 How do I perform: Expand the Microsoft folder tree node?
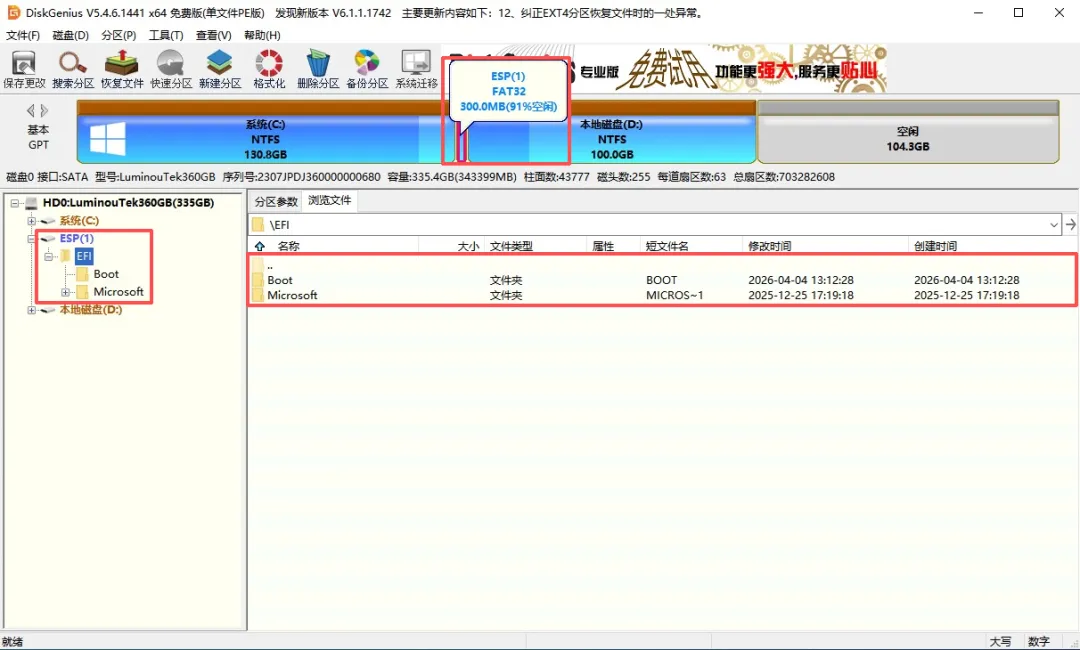(x=65, y=293)
